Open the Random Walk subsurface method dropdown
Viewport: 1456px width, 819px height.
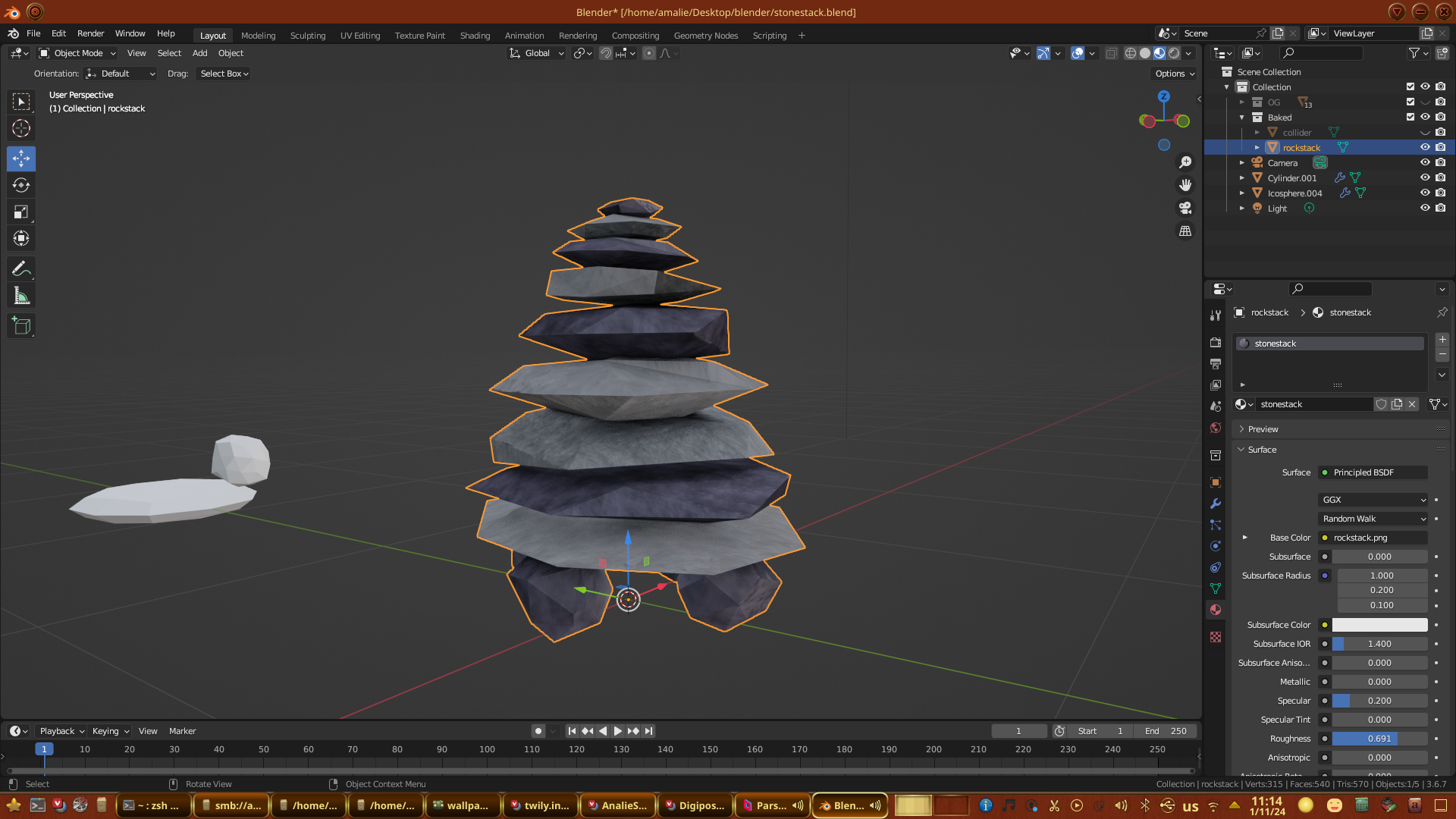[x=1373, y=519]
